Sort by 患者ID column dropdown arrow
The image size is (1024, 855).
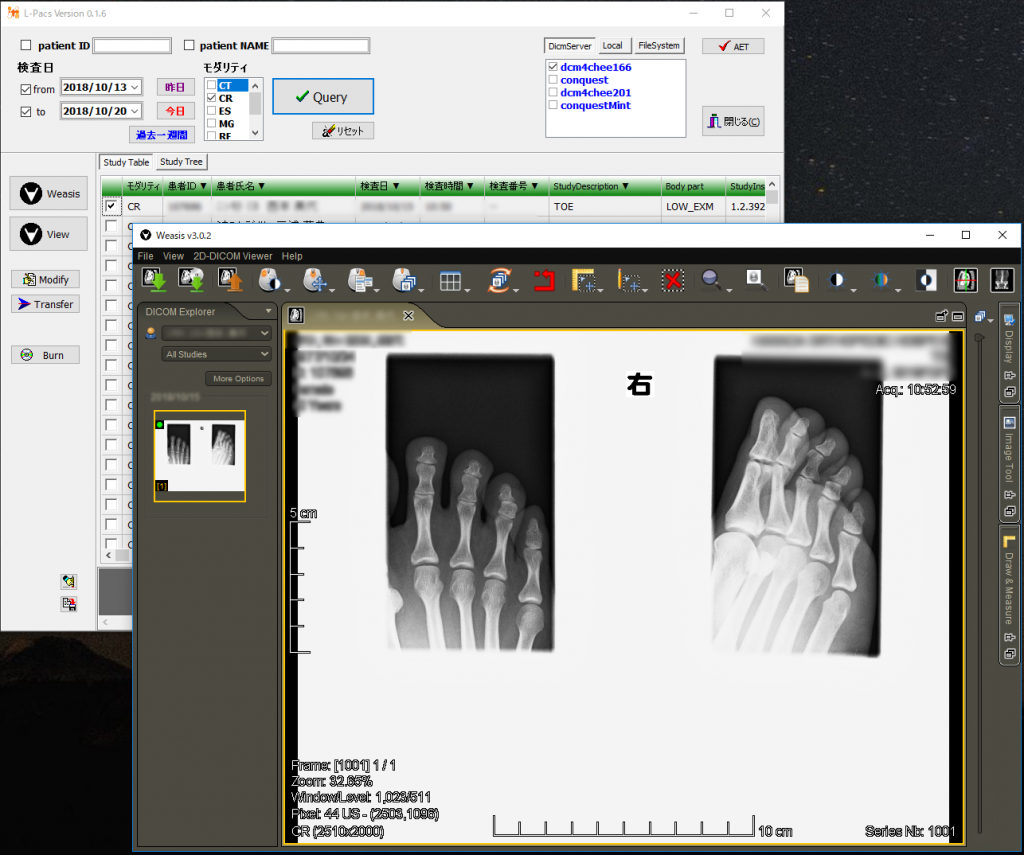click(x=203, y=186)
